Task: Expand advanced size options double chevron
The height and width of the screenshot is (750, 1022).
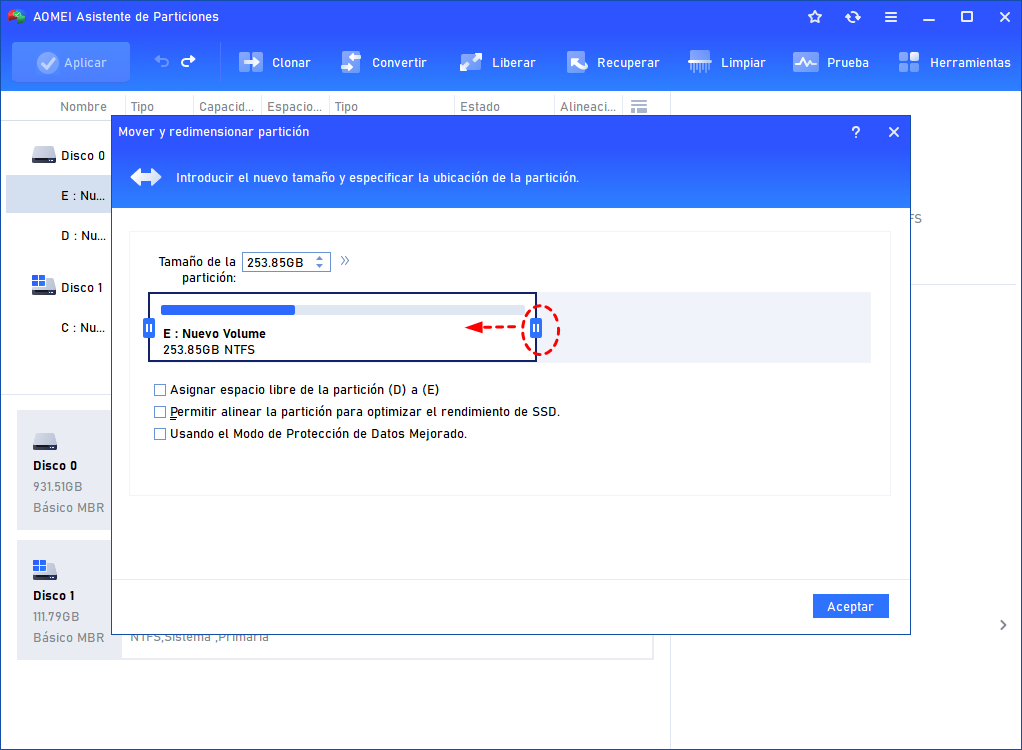Action: pyautogui.click(x=345, y=261)
